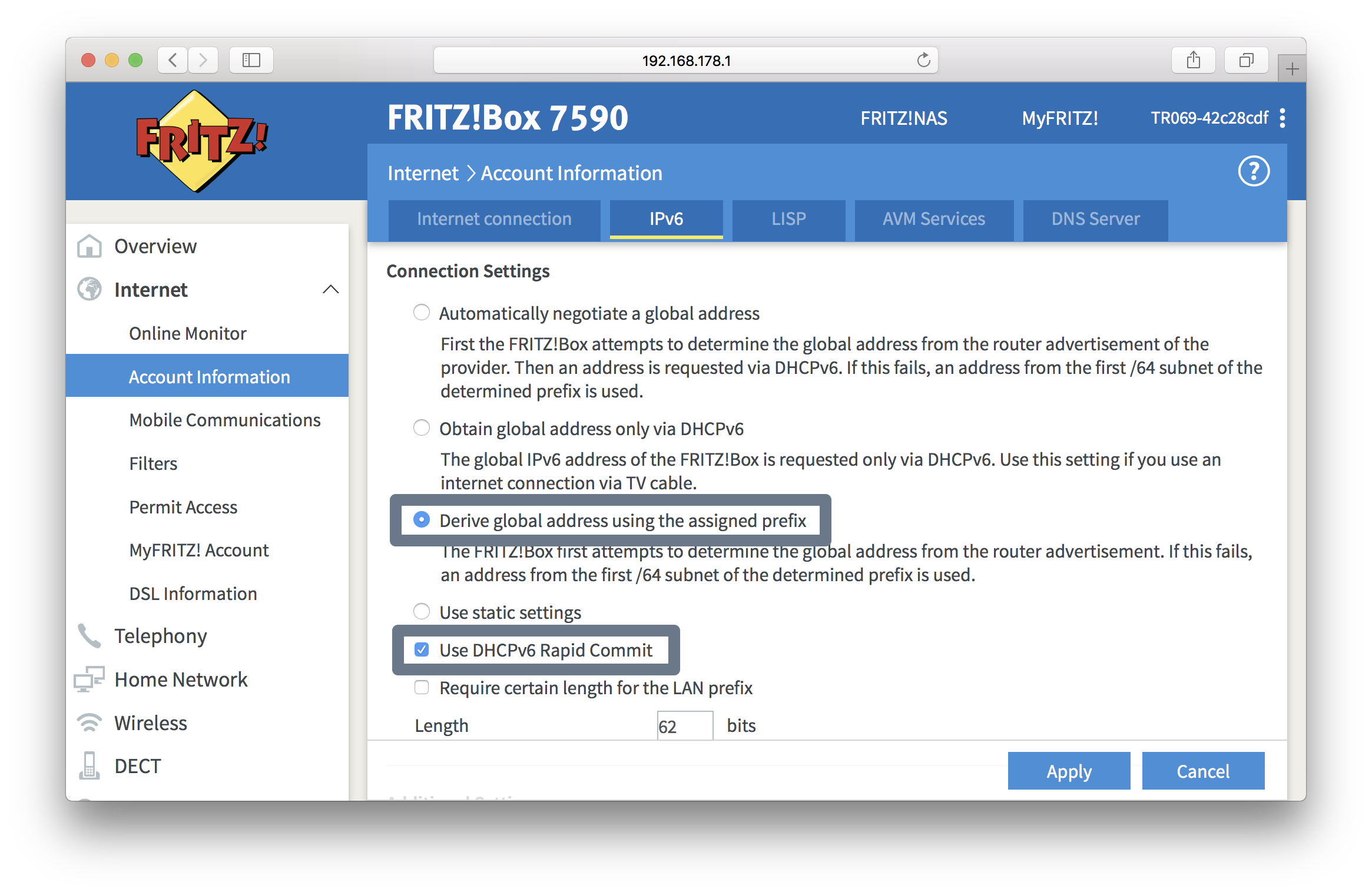Click the FRITZ! logo

[x=202, y=141]
